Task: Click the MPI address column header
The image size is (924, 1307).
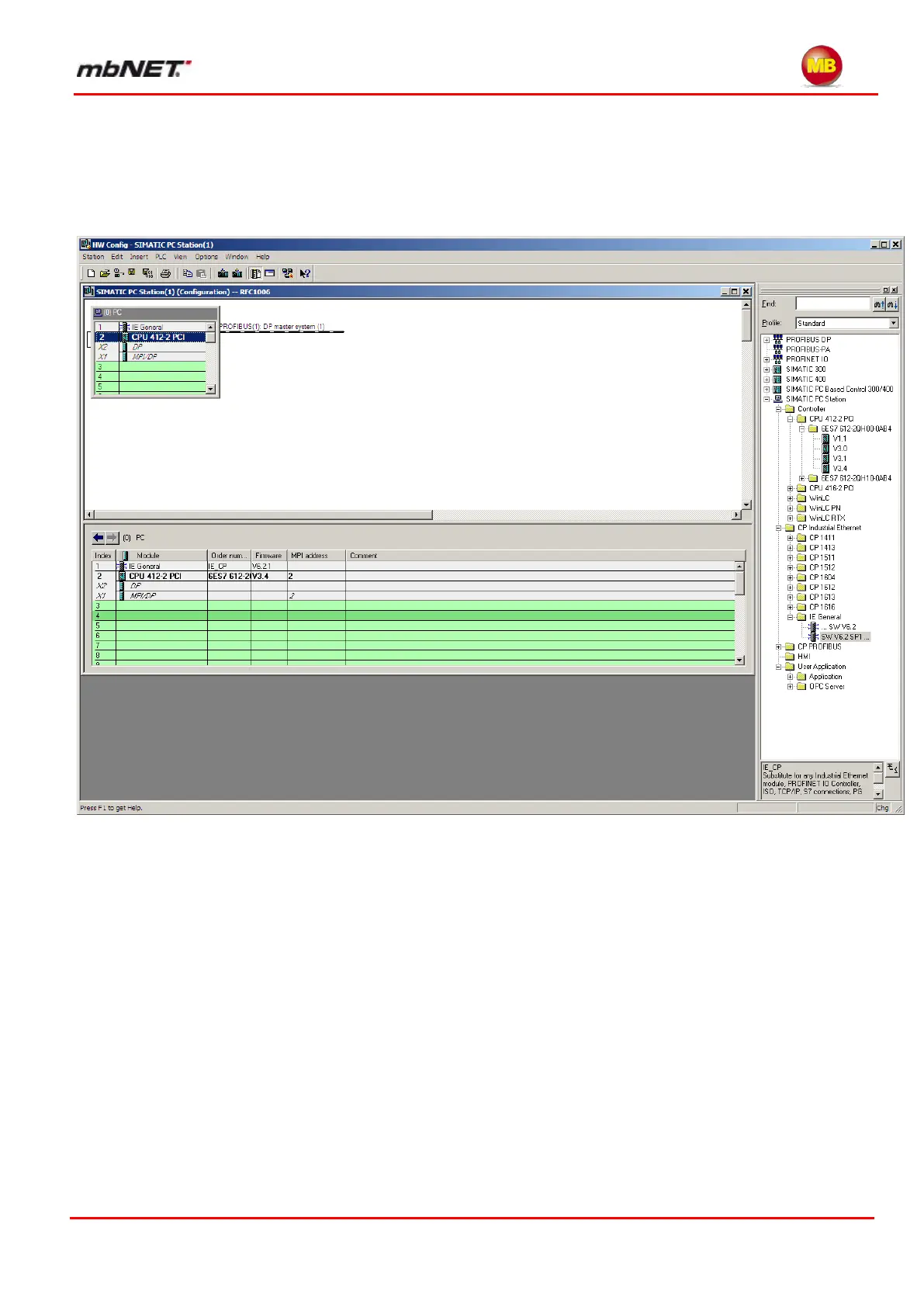Action: click(x=317, y=556)
